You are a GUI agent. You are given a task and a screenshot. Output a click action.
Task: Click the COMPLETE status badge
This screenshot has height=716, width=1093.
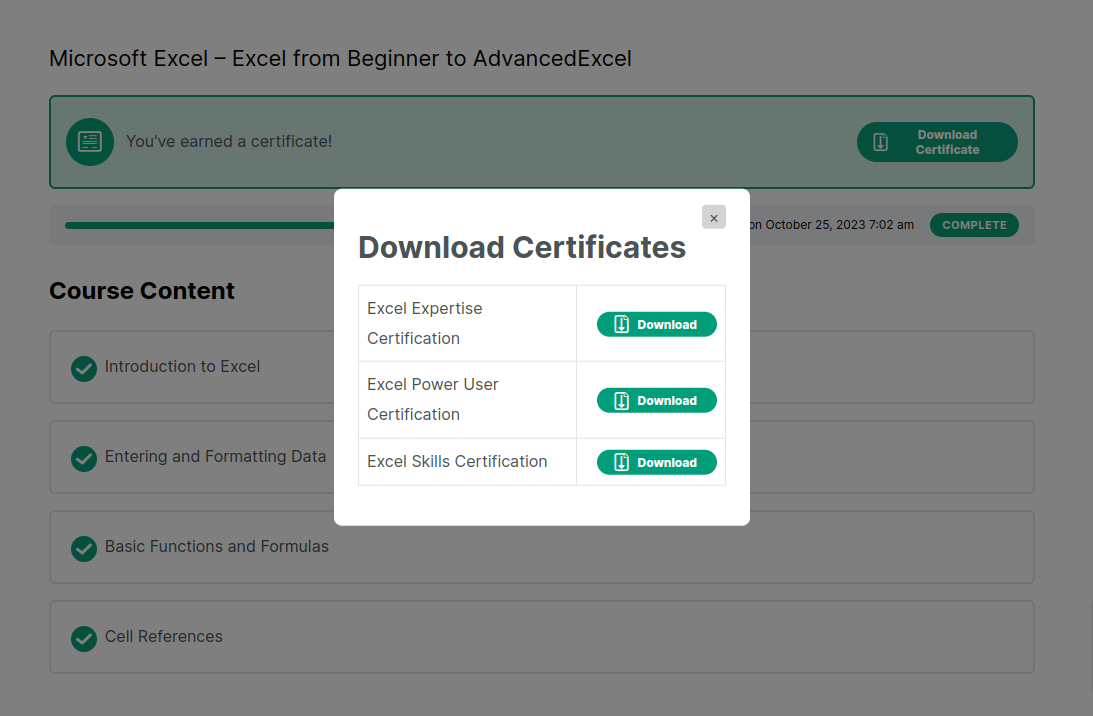[x=974, y=225]
